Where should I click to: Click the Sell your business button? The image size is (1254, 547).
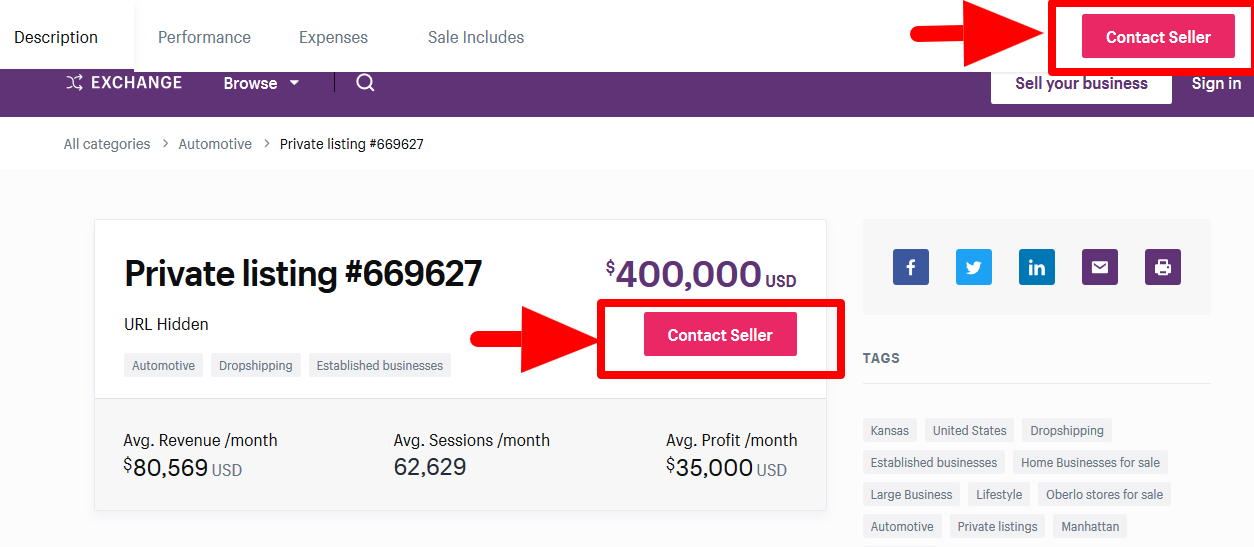tap(1081, 84)
